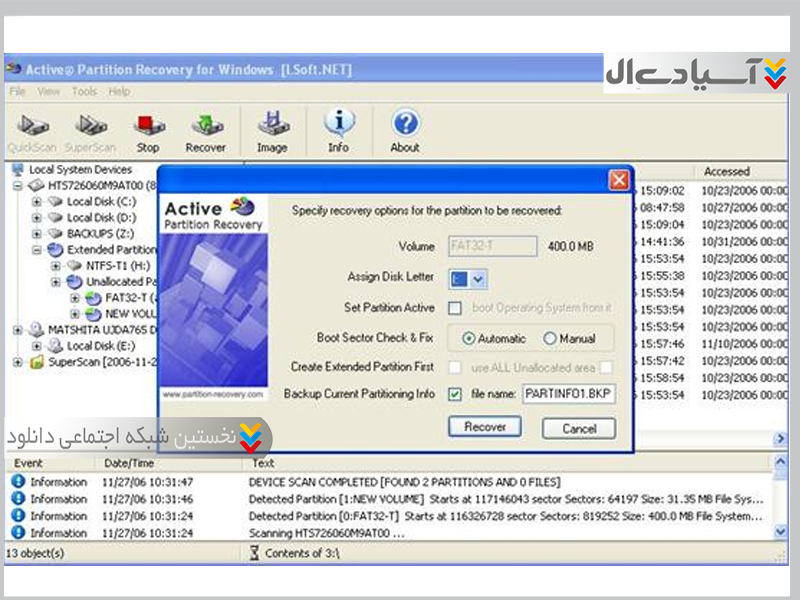Select Automatic boot sector check option

click(x=469, y=339)
